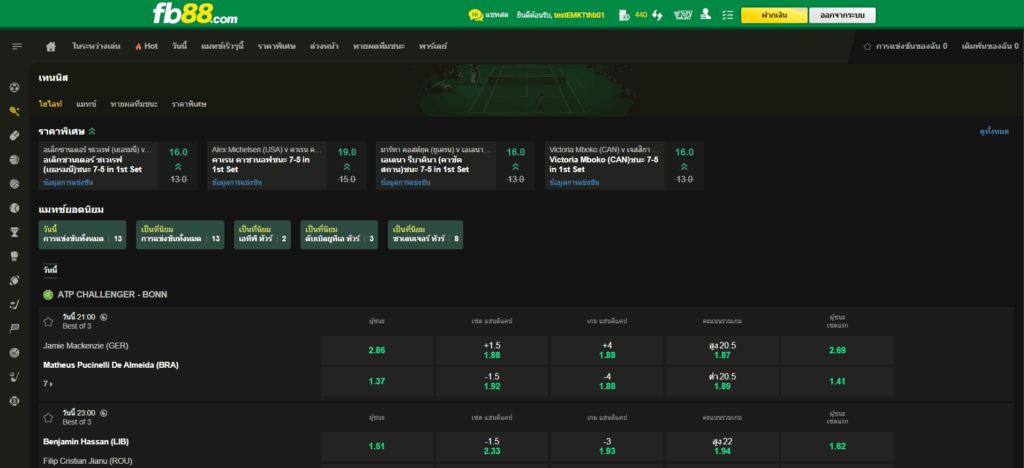1024x468 pixels.
Task: Select เอทีพี ทัวร์ 2 popular chip
Action: pos(263,234)
